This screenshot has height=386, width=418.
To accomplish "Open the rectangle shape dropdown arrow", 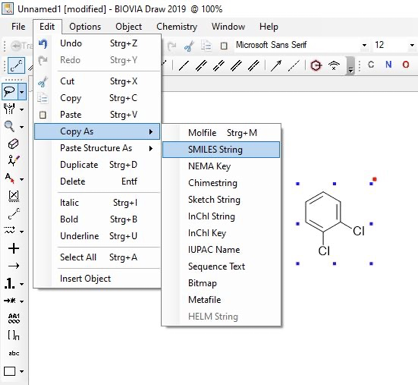I will tap(22, 371).
